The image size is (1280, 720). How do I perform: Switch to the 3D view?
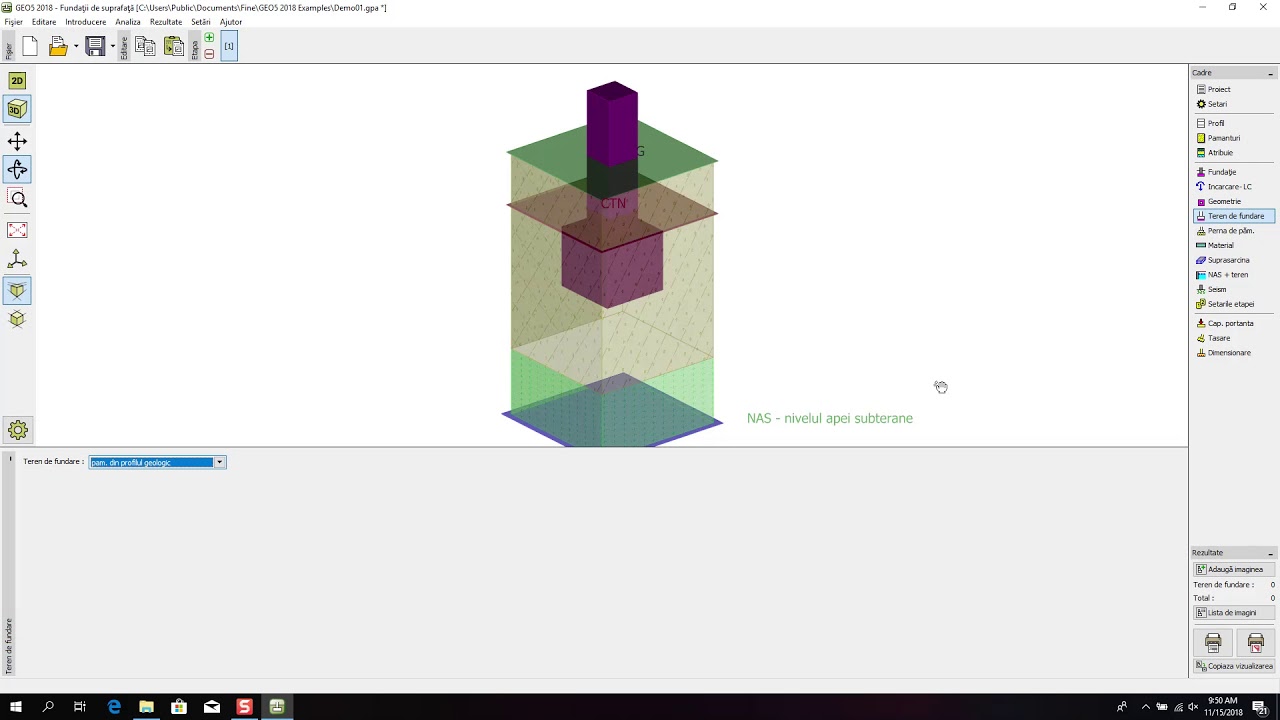(x=17, y=109)
